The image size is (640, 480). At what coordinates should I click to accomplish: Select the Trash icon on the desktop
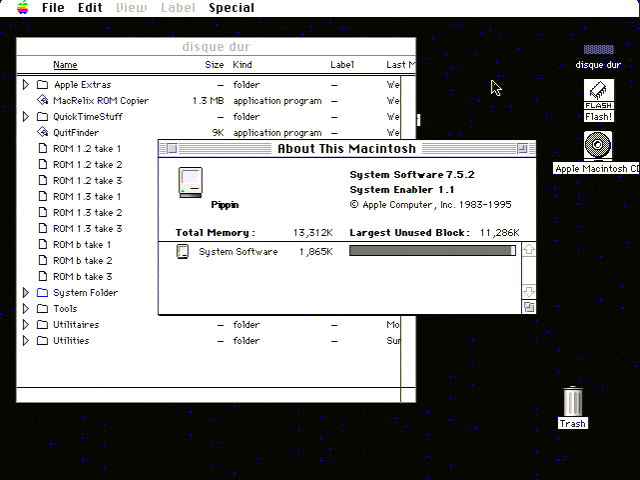click(573, 402)
